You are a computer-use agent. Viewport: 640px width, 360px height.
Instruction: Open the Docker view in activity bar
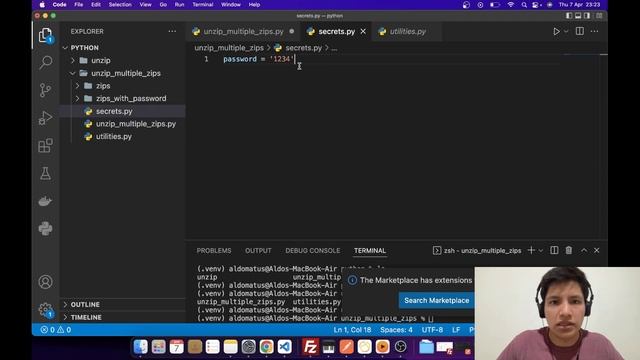click(45, 201)
